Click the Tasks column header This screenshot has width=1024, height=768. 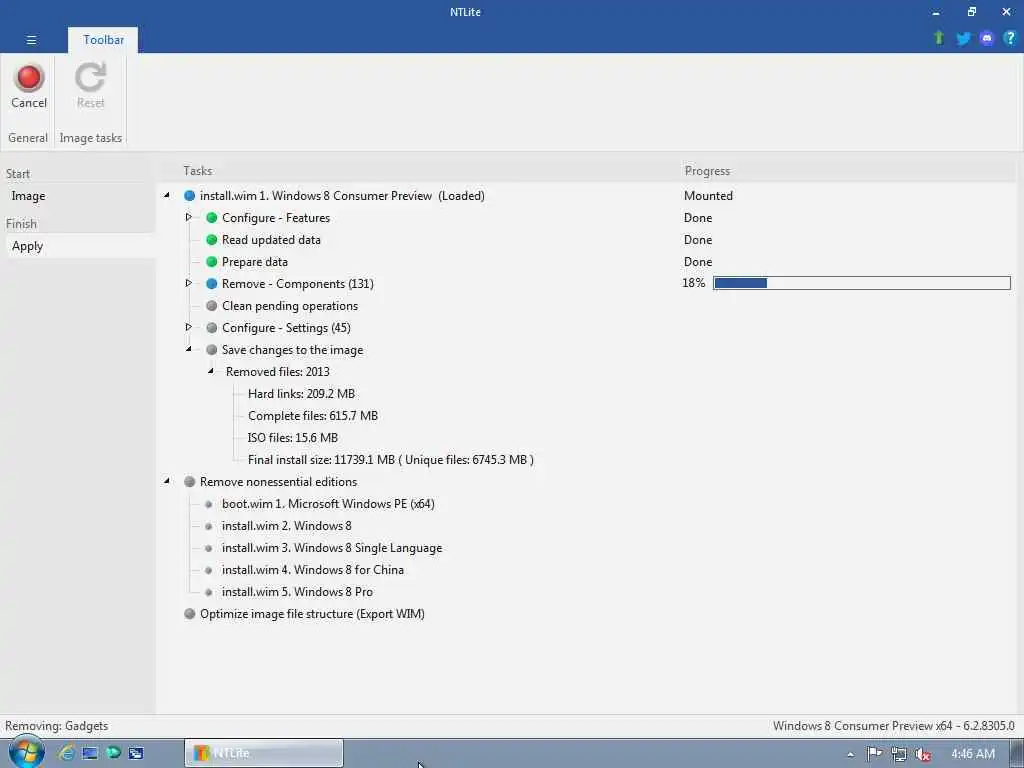pos(197,171)
